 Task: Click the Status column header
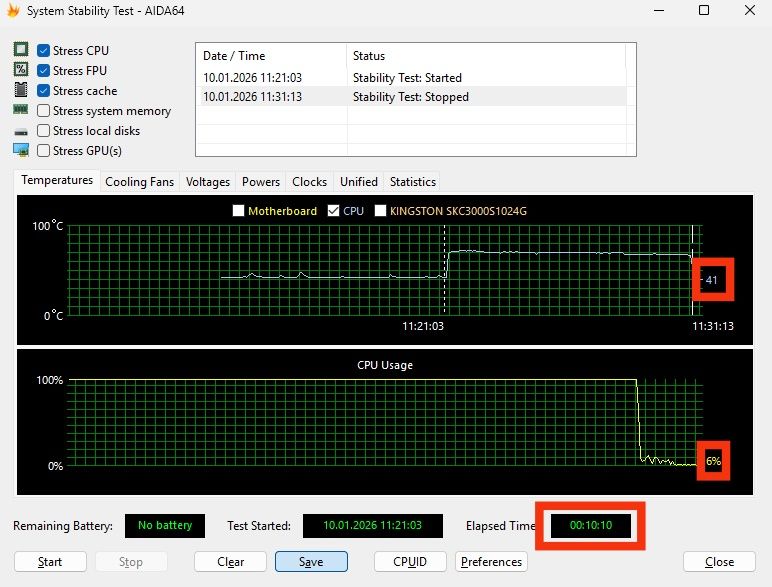click(x=486, y=56)
